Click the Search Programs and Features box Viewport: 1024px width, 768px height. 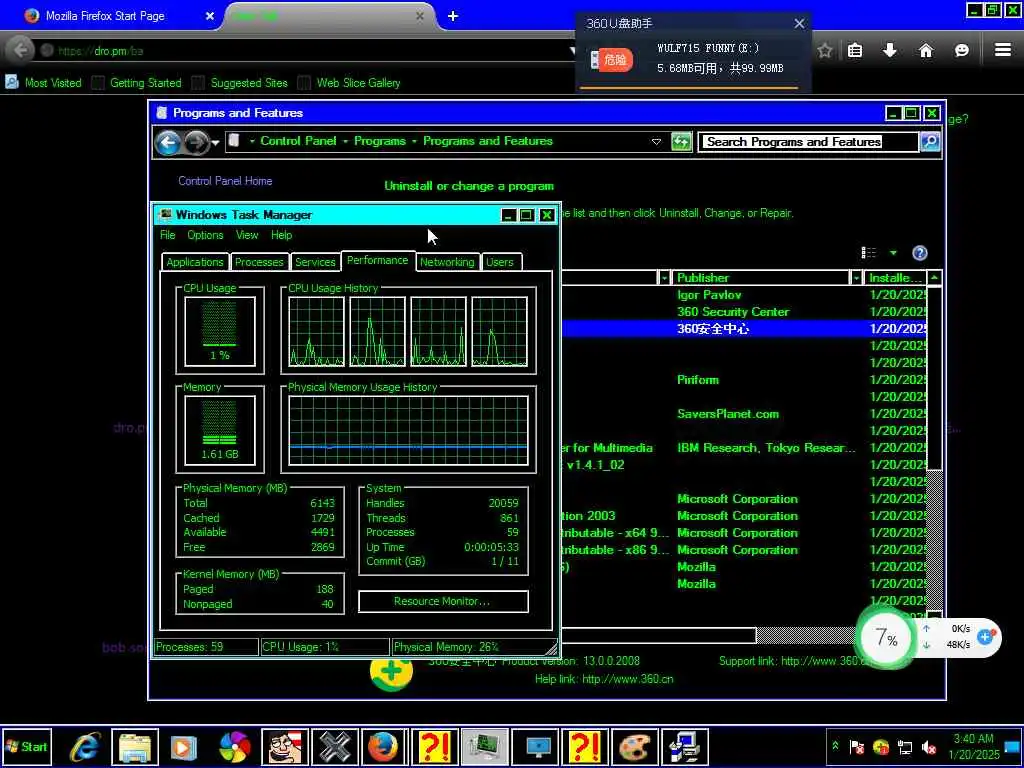(x=808, y=142)
